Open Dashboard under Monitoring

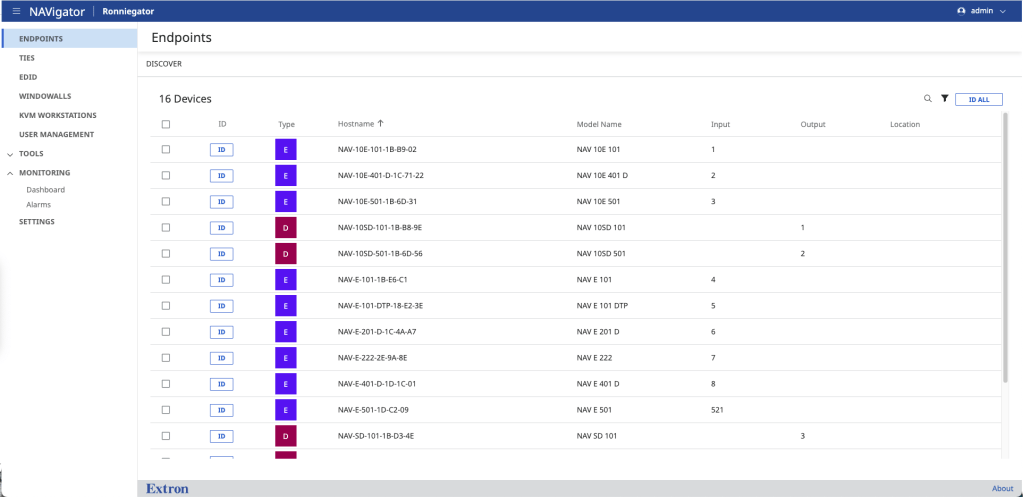(x=45, y=189)
